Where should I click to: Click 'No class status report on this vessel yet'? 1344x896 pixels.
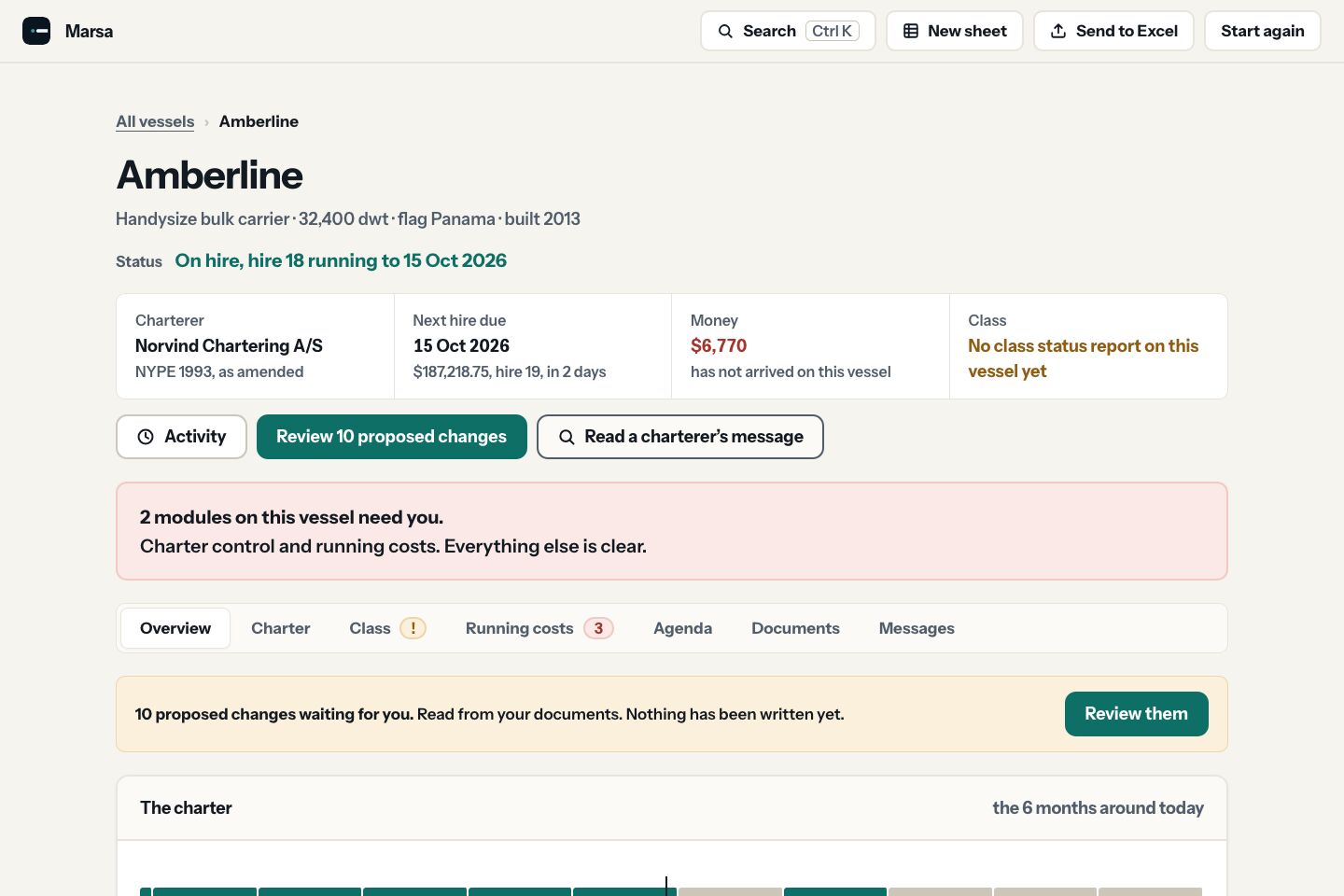(x=1083, y=358)
